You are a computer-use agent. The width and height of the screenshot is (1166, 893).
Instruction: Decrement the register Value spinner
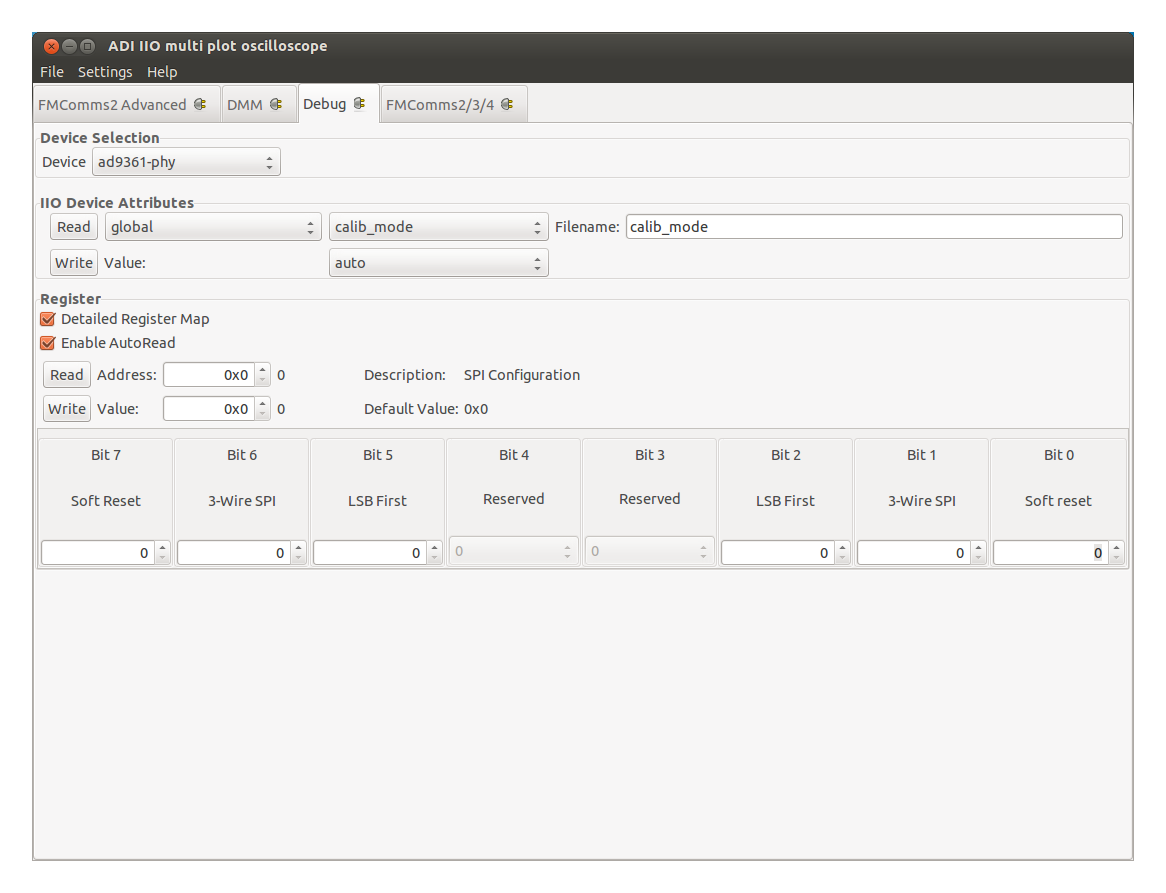[x=262, y=413]
